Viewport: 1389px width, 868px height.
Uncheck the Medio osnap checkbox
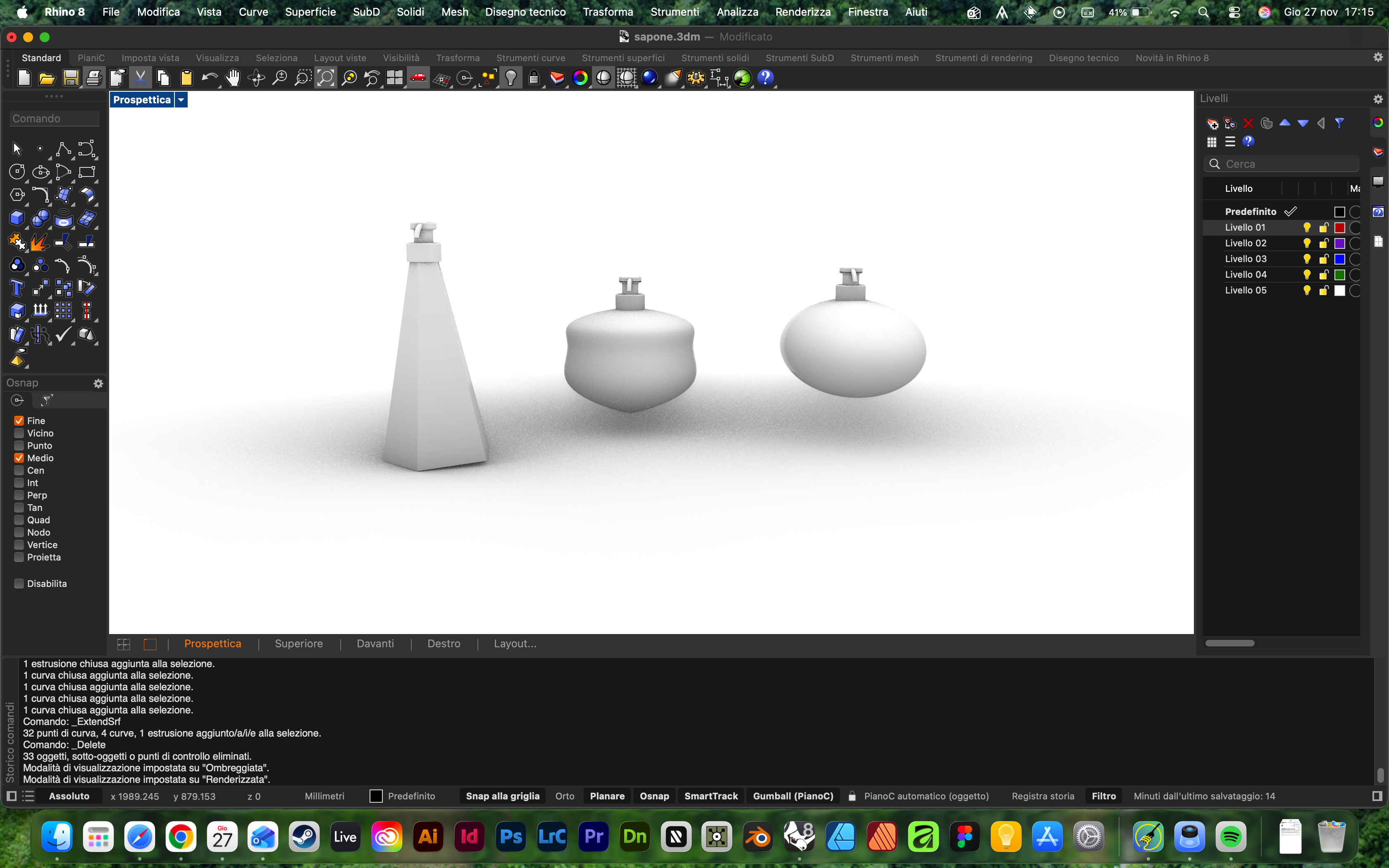click(19, 458)
